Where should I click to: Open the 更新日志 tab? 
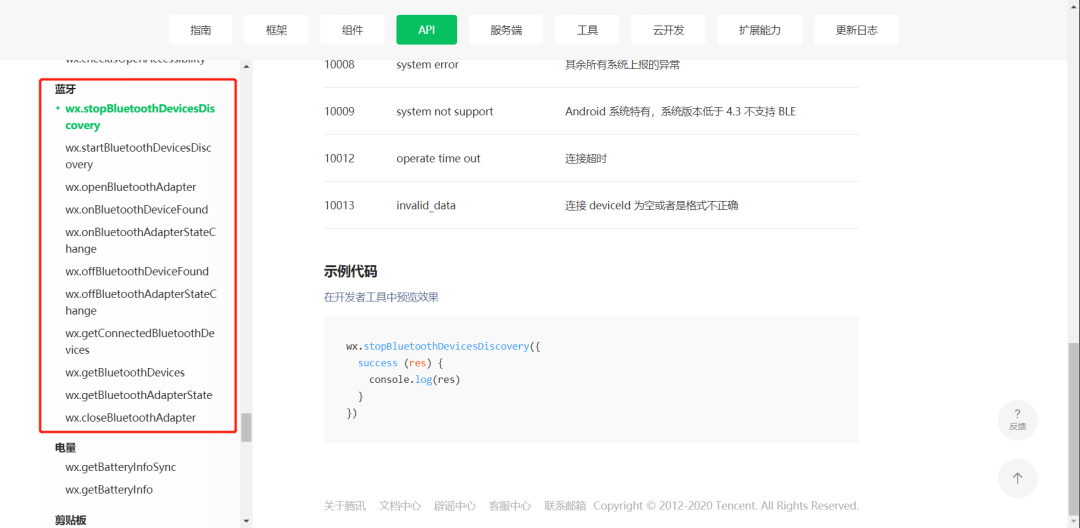pyautogui.click(x=856, y=30)
